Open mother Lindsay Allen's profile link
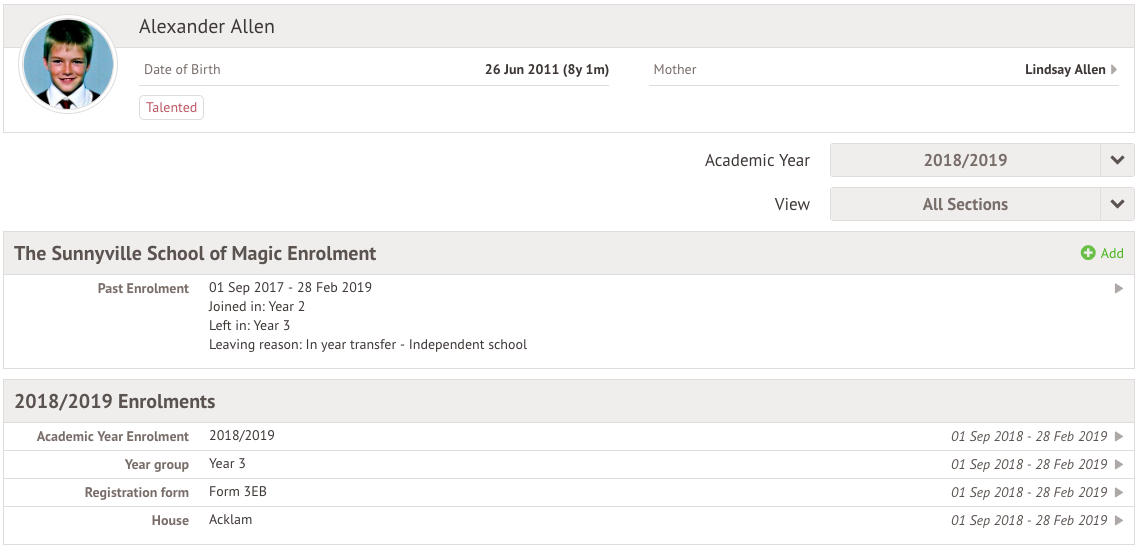This screenshot has width=1141, height=550. coord(1064,70)
